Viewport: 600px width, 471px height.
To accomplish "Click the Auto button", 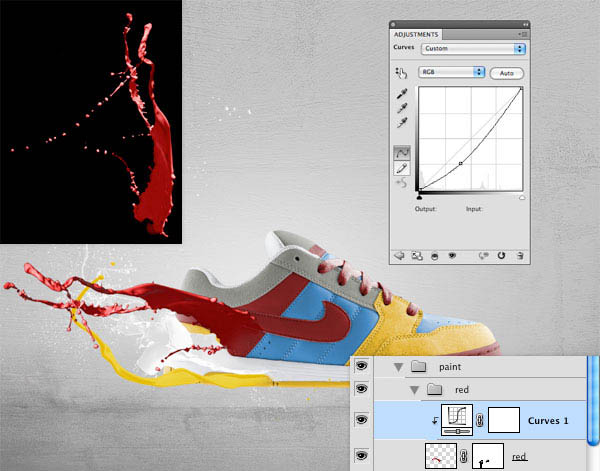I will pos(507,73).
